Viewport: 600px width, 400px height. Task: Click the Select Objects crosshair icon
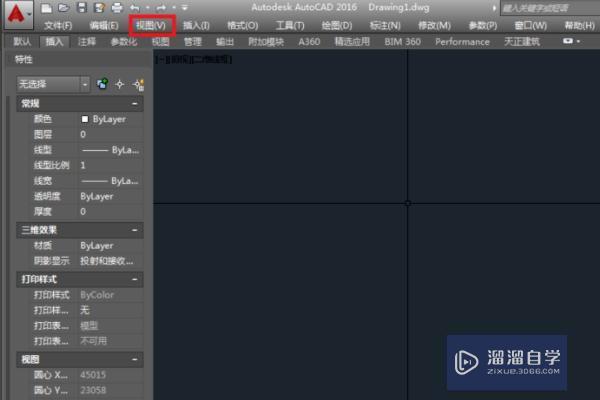(119, 84)
